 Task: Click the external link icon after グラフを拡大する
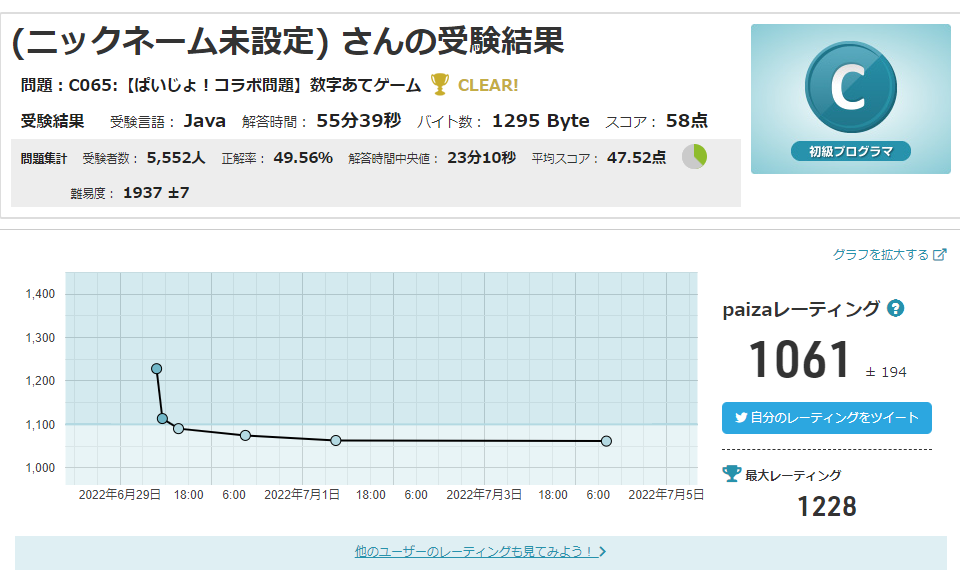(x=939, y=255)
